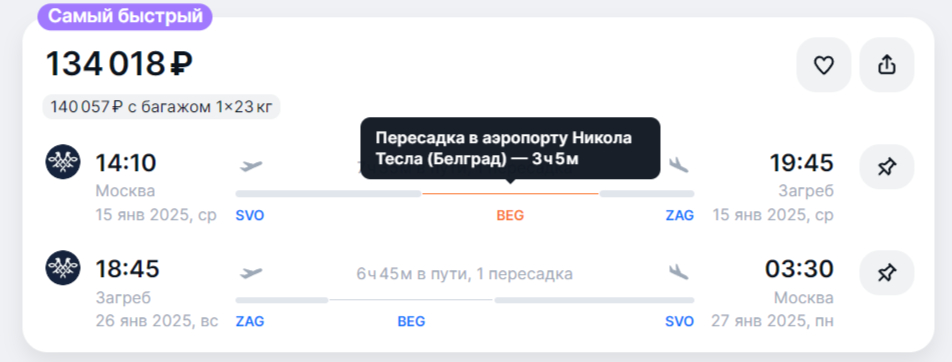The width and height of the screenshot is (952, 362).
Task: Click the ZAG departure code on return flight
Action: 250,321
